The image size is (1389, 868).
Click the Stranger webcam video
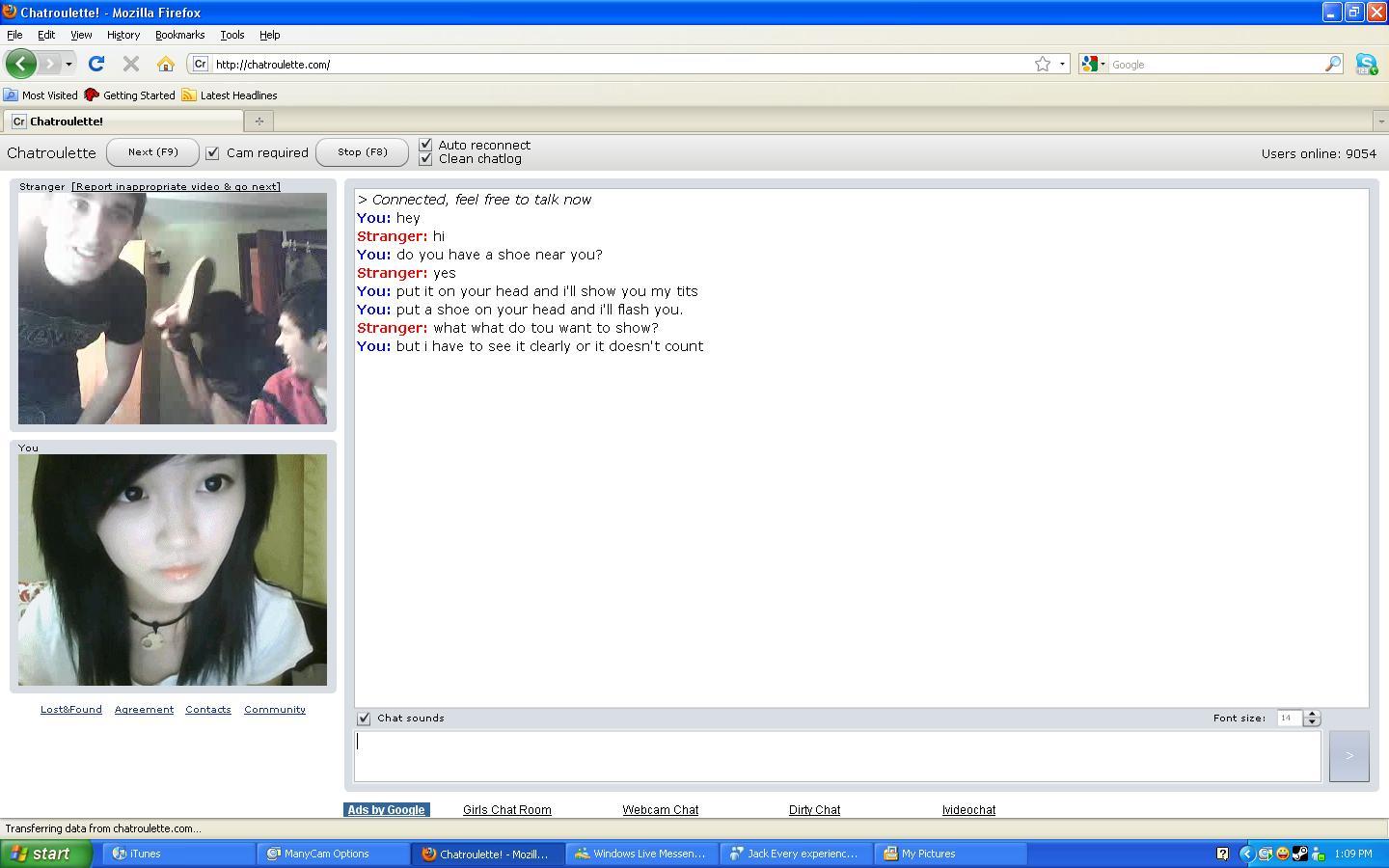(173, 309)
